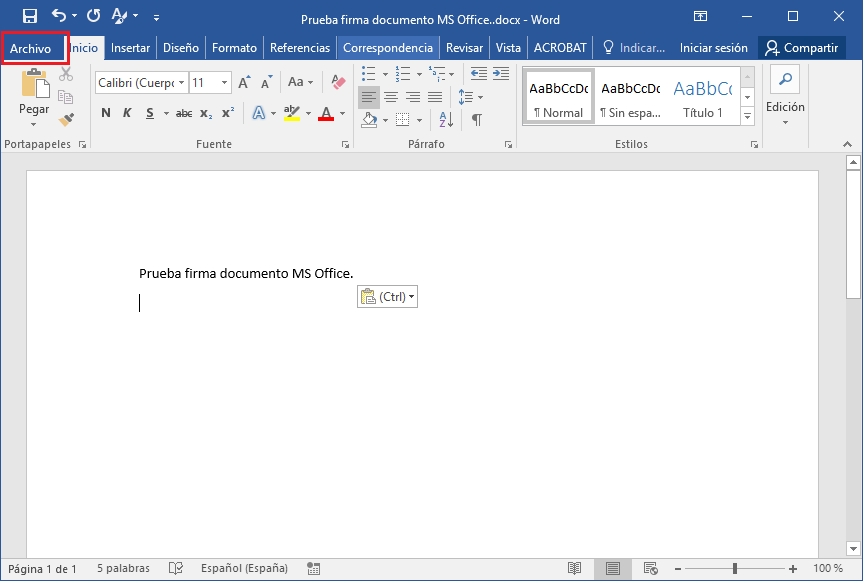This screenshot has width=863, height=581.
Task: Toggle Bold formatting (N button)
Action: (106, 114)
